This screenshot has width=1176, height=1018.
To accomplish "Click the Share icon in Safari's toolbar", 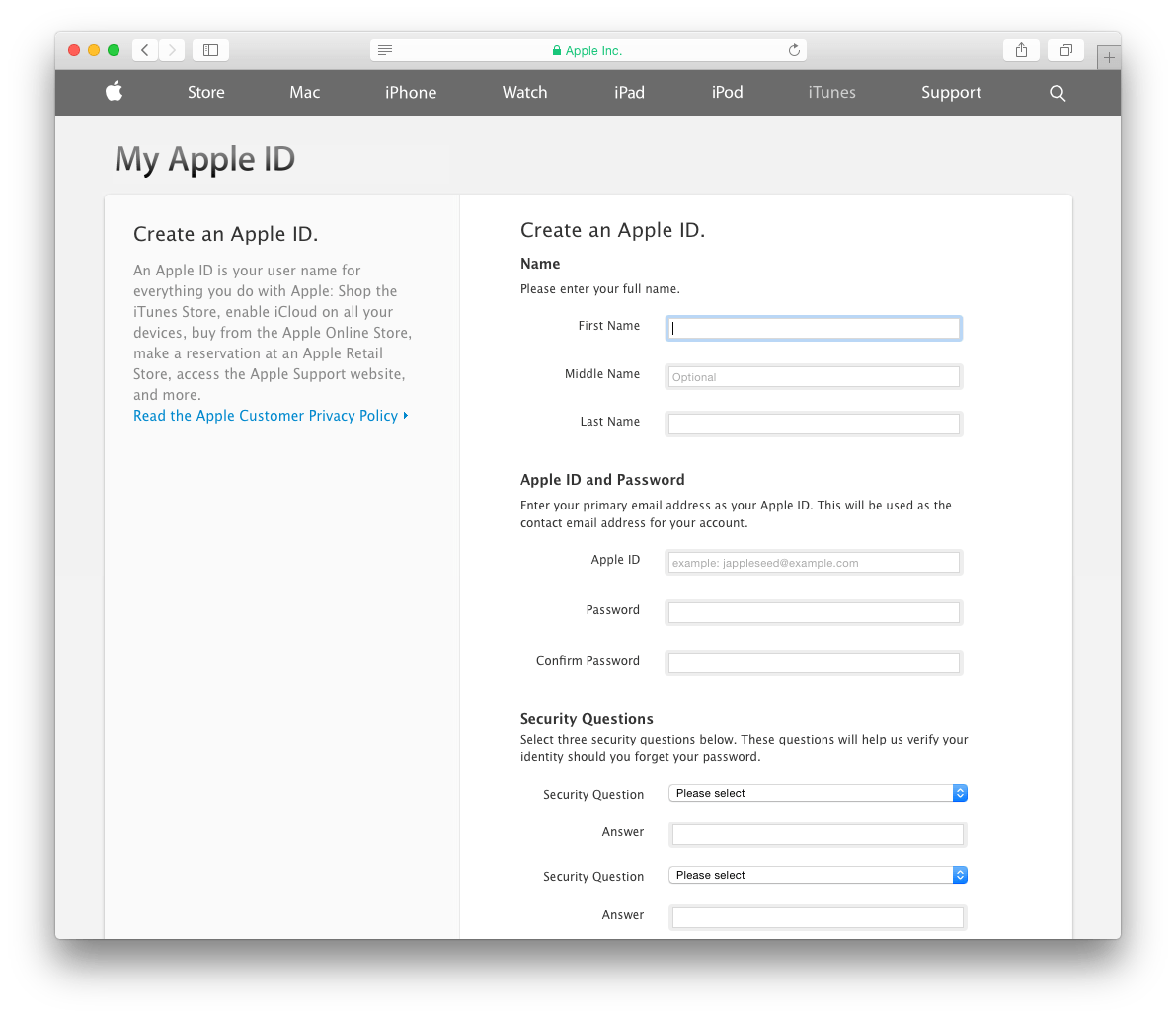I will tap(1021, 49).
